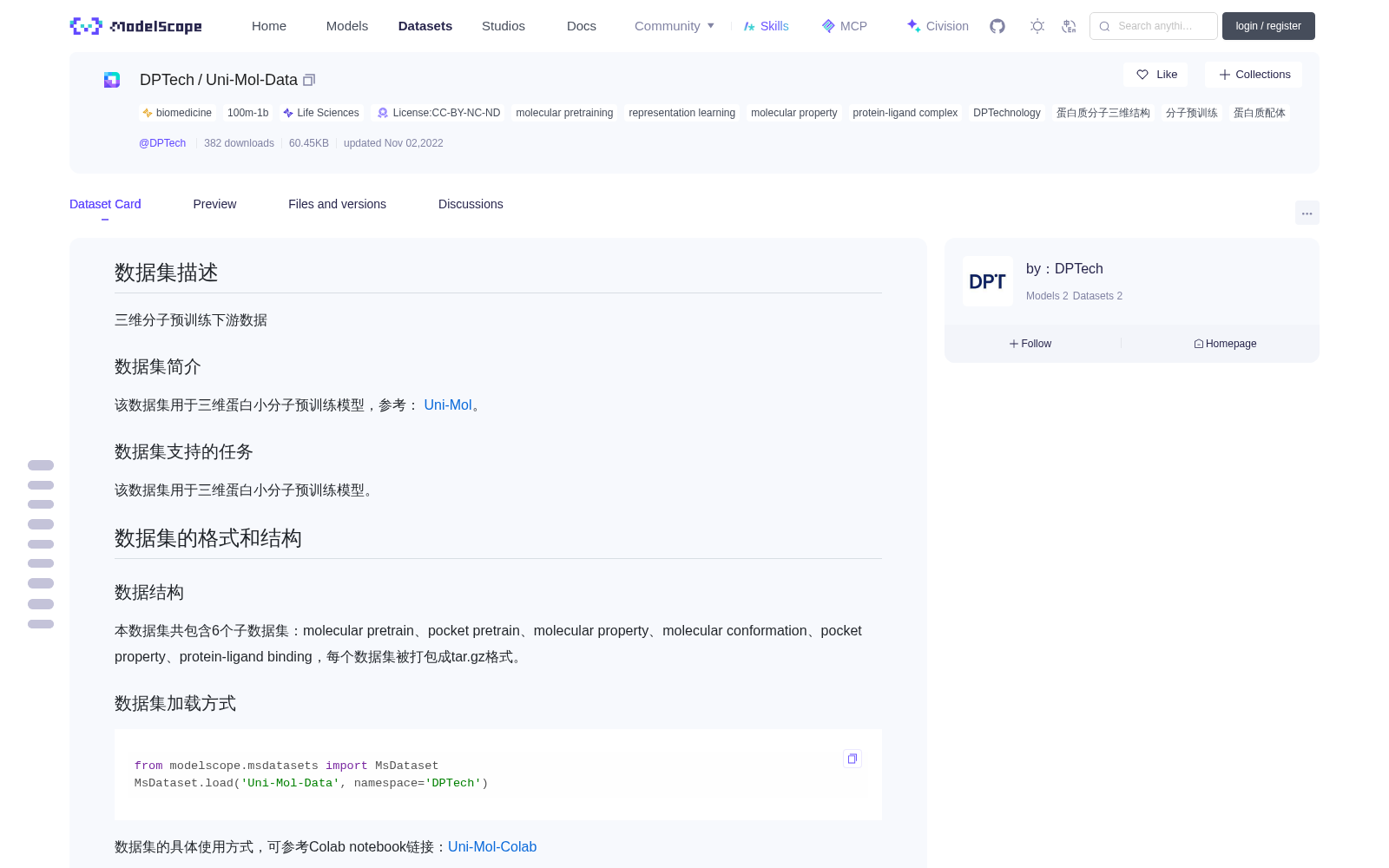Screen dimensions: 1389x868
Task: Open the three-dot more options menu
Action: [1307, 213]
